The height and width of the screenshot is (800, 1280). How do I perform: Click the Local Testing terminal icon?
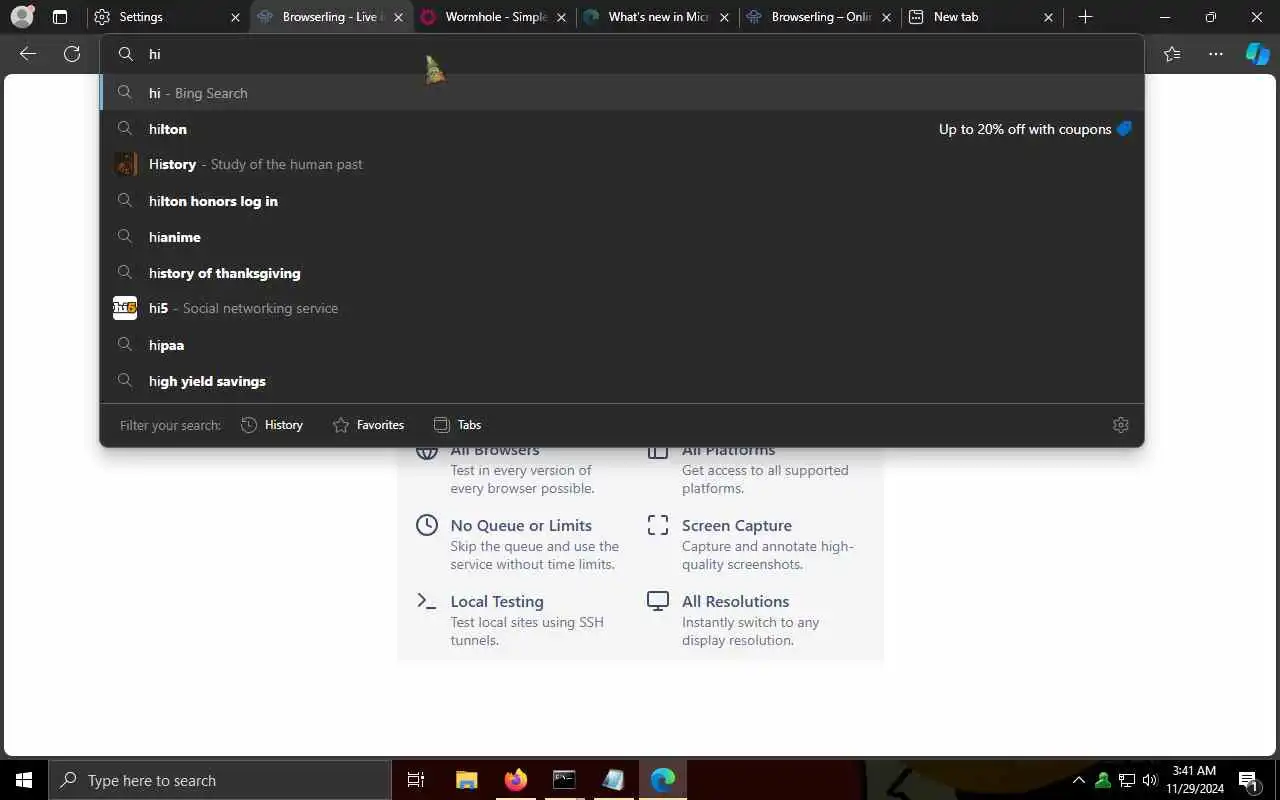coord(427,601)
